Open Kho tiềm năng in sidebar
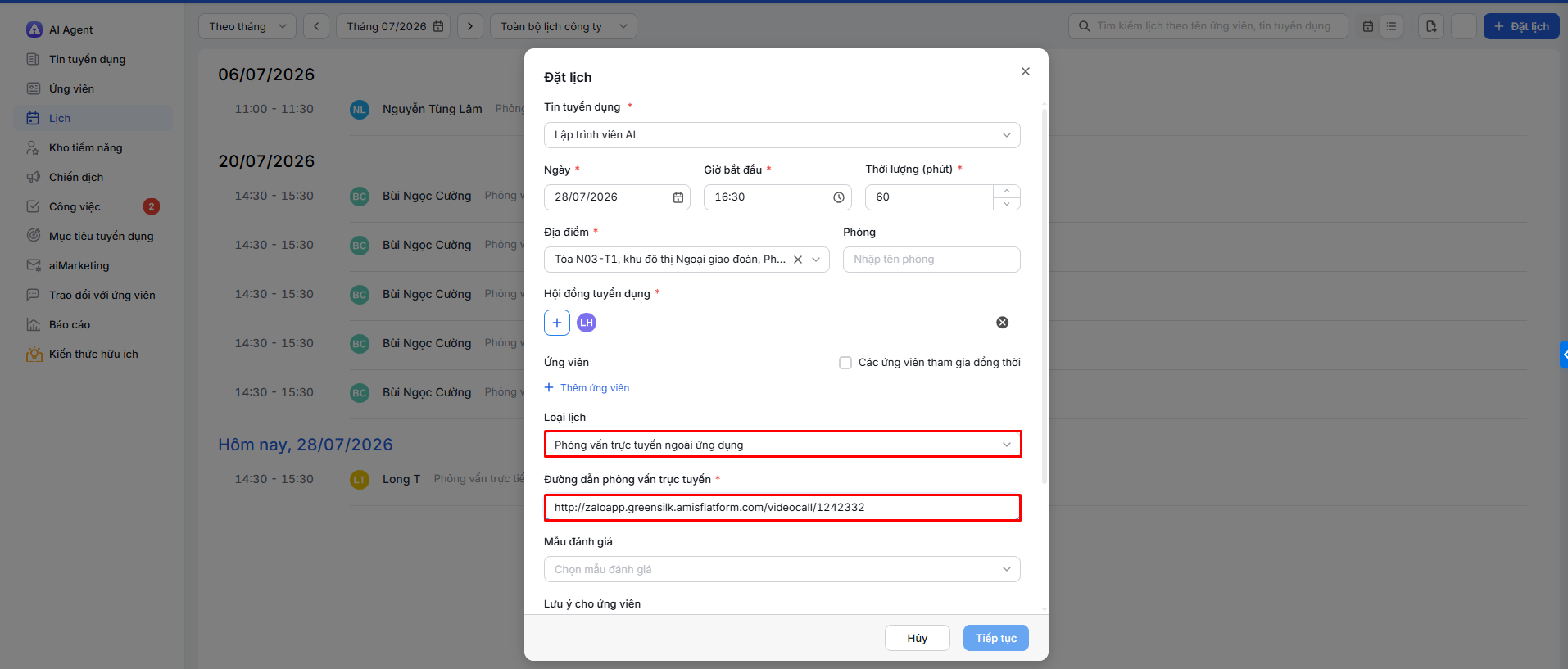The width and height of the screenshot is (1568, 669). pos(85,147)
